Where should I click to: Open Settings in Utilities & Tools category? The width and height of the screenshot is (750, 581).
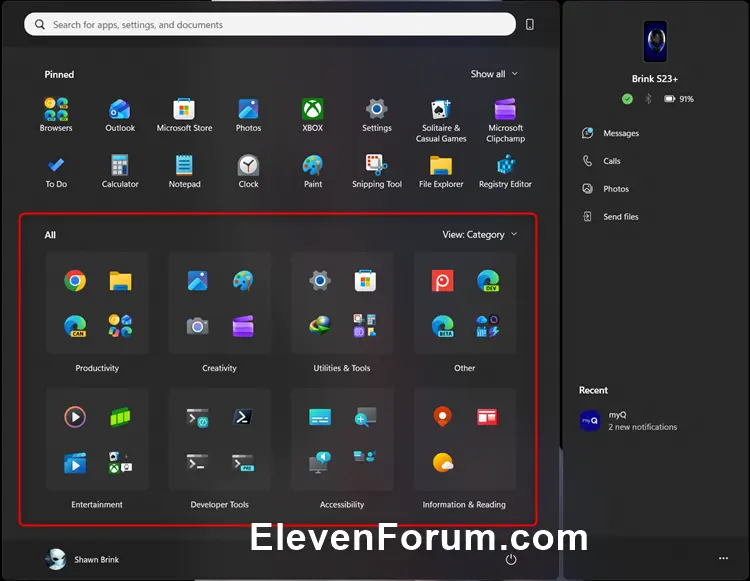pyautogui.click(x=320, y=281)
